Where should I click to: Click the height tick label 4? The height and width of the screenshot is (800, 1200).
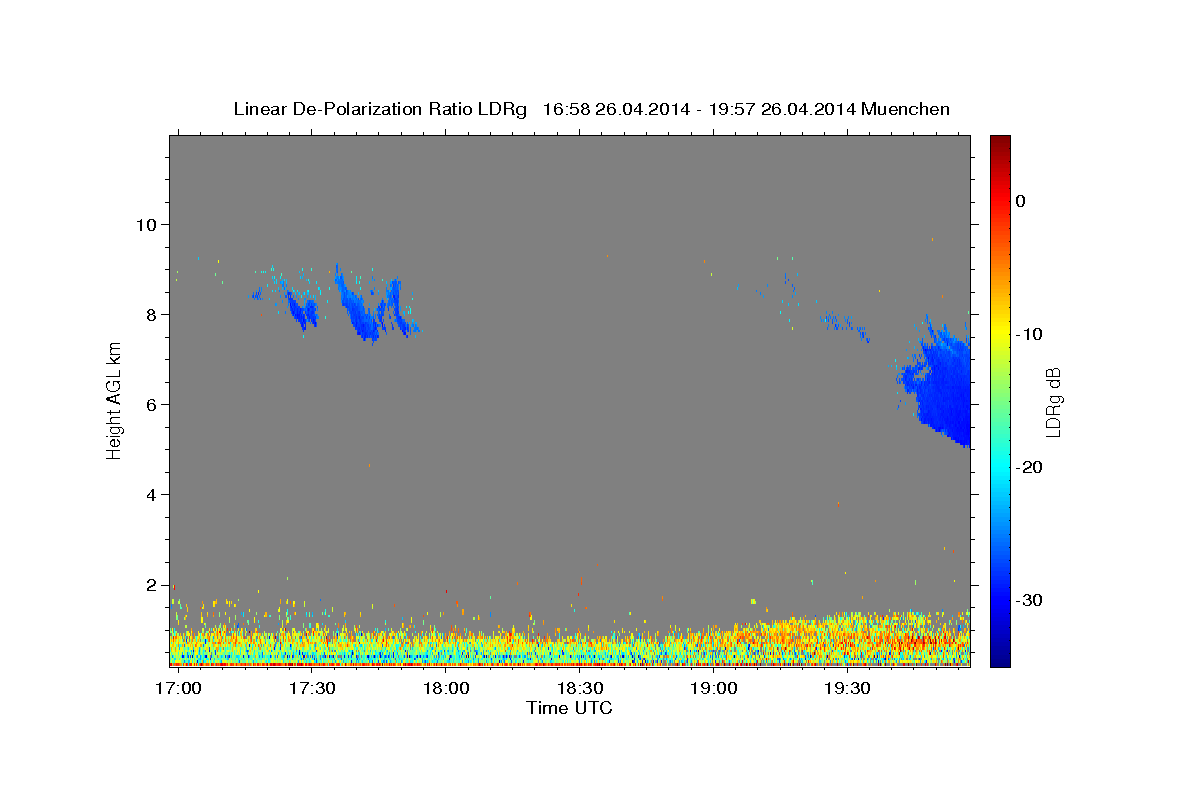[152, 494]
